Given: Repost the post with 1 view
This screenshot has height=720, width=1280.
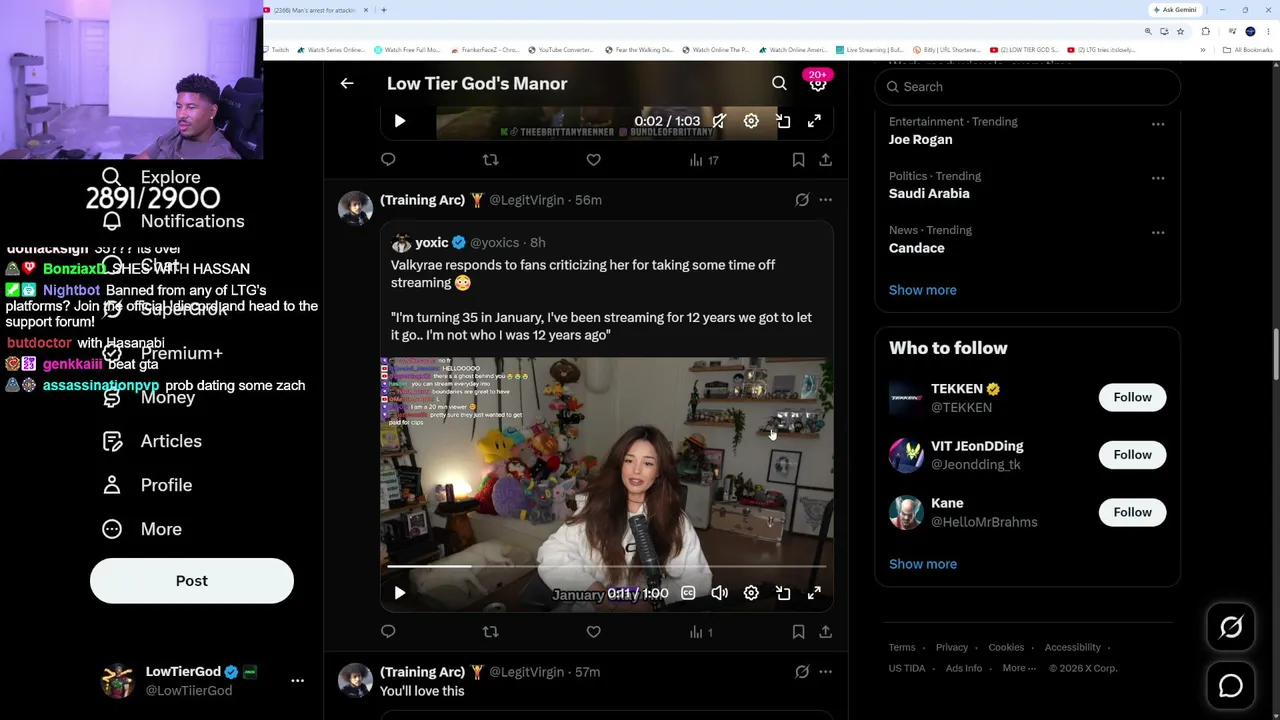Looking at the screenshot, I should tap(490, 632).
